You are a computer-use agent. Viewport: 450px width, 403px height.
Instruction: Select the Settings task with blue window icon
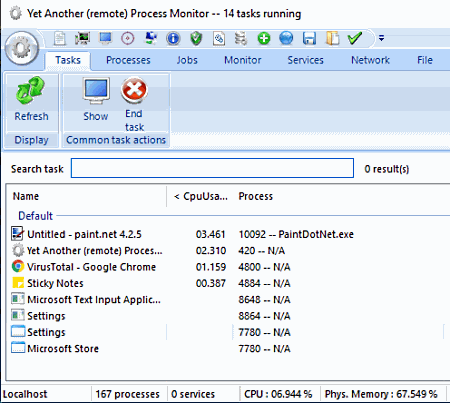(46, 332)
